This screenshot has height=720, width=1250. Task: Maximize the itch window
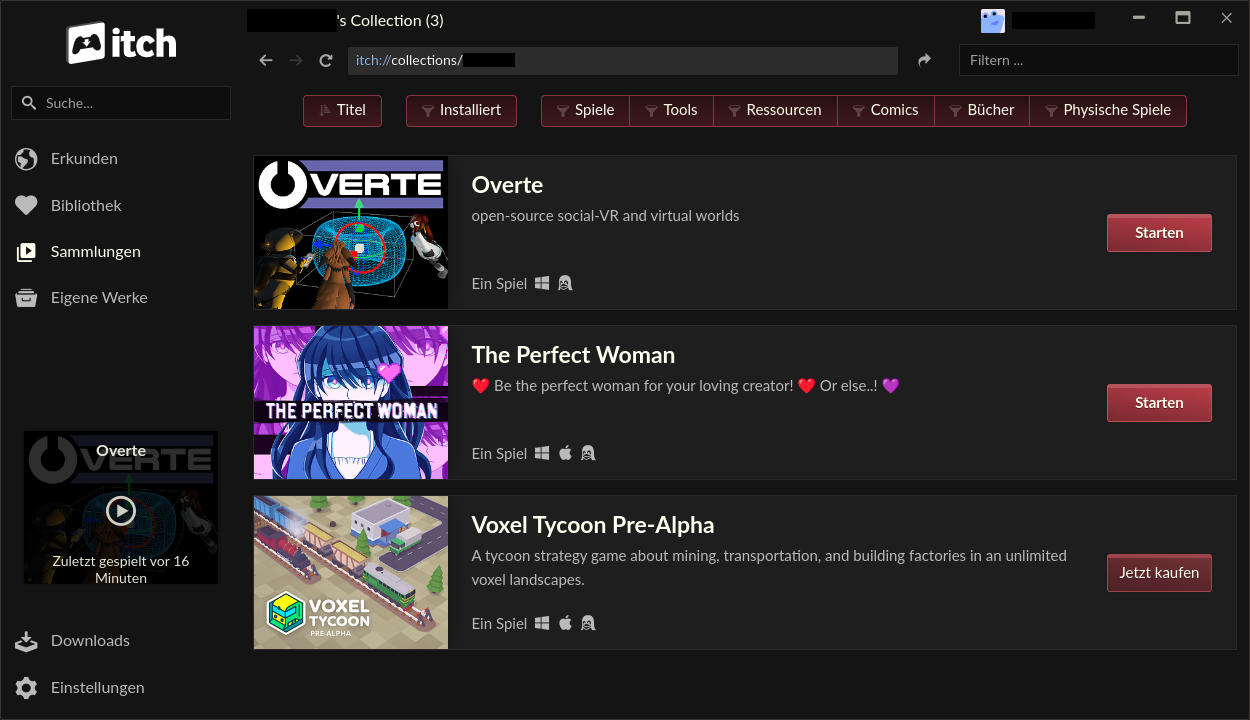click(x=1183, y=18)
